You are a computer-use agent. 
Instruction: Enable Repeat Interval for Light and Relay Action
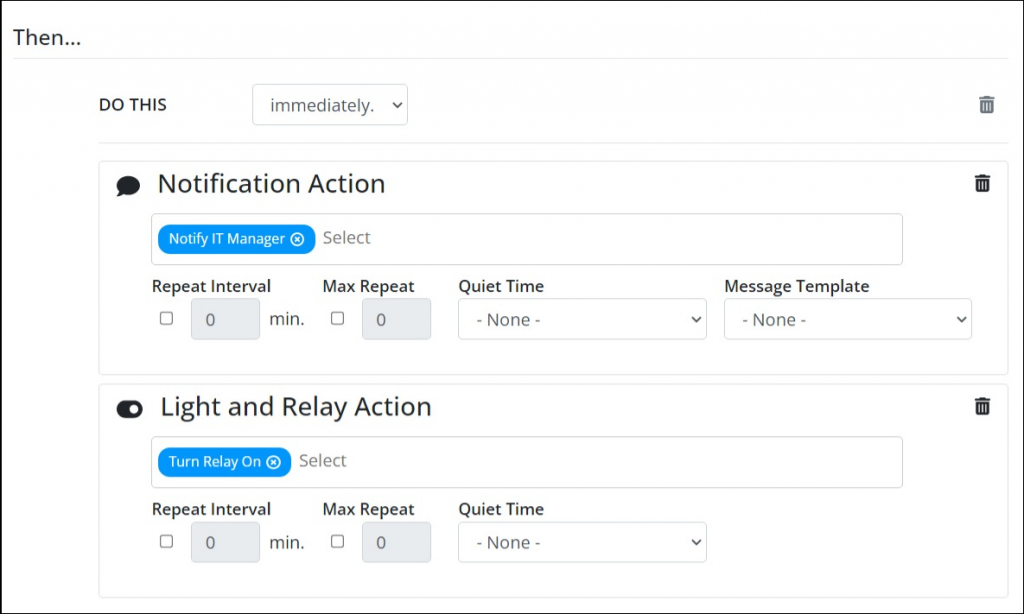pyautogui.click(x=166, y=542)
